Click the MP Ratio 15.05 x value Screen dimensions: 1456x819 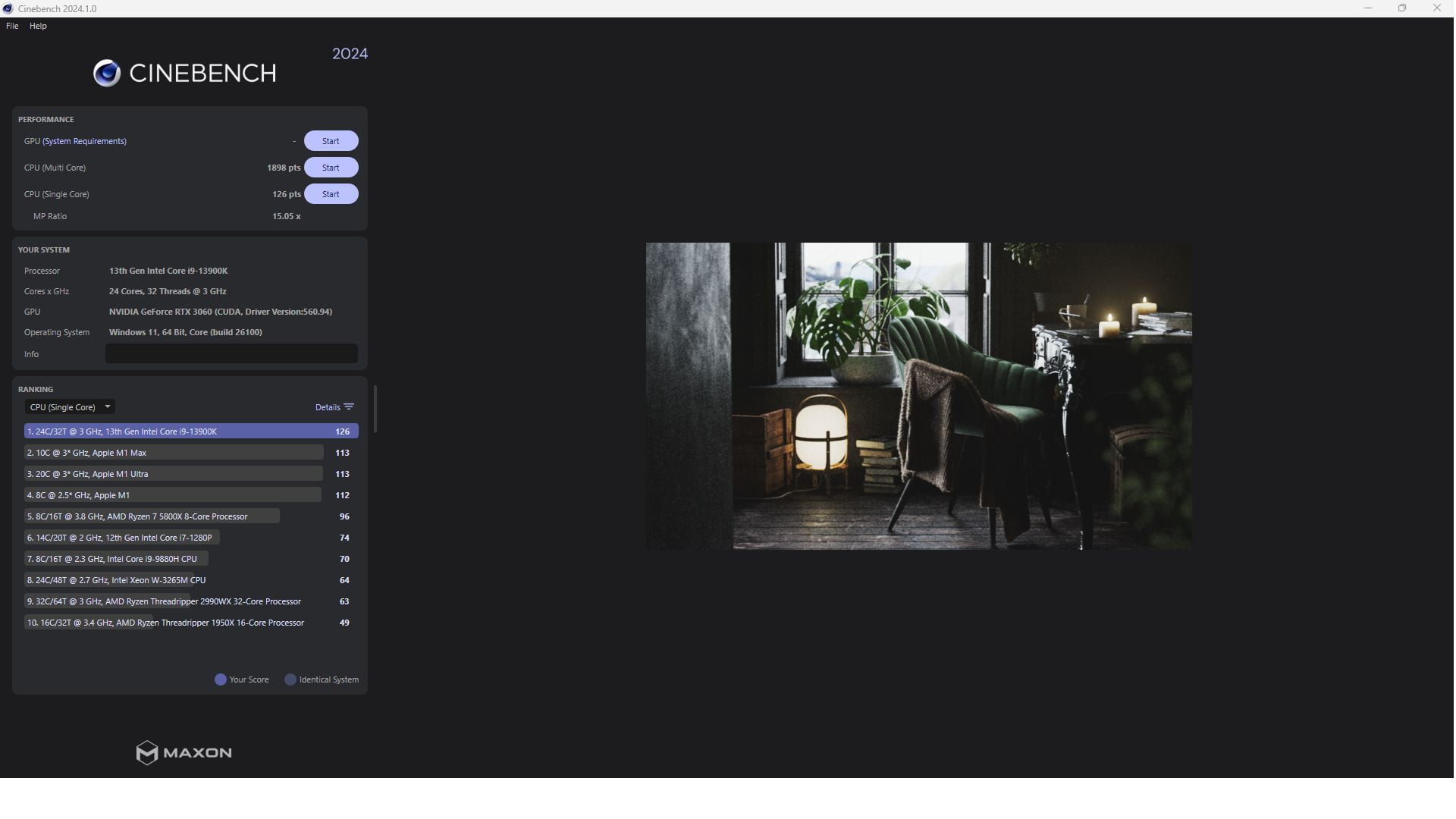tap(287, 216)
